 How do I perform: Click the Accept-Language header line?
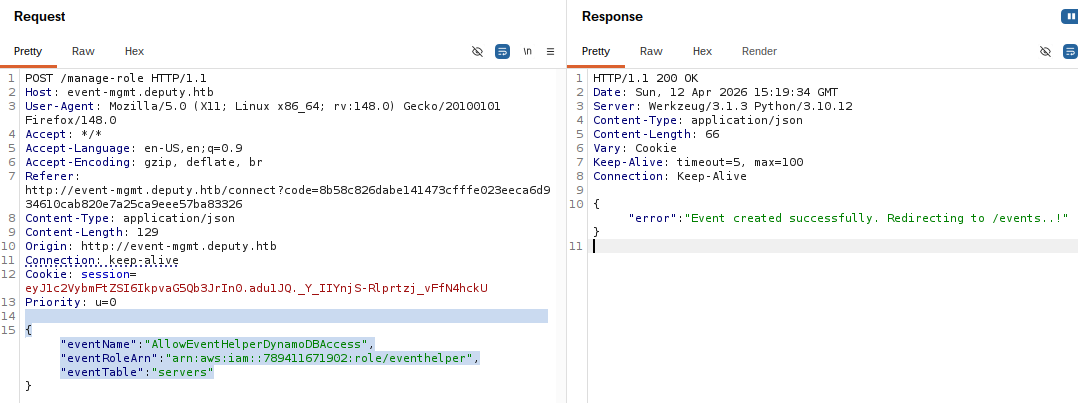coord(133,148)
